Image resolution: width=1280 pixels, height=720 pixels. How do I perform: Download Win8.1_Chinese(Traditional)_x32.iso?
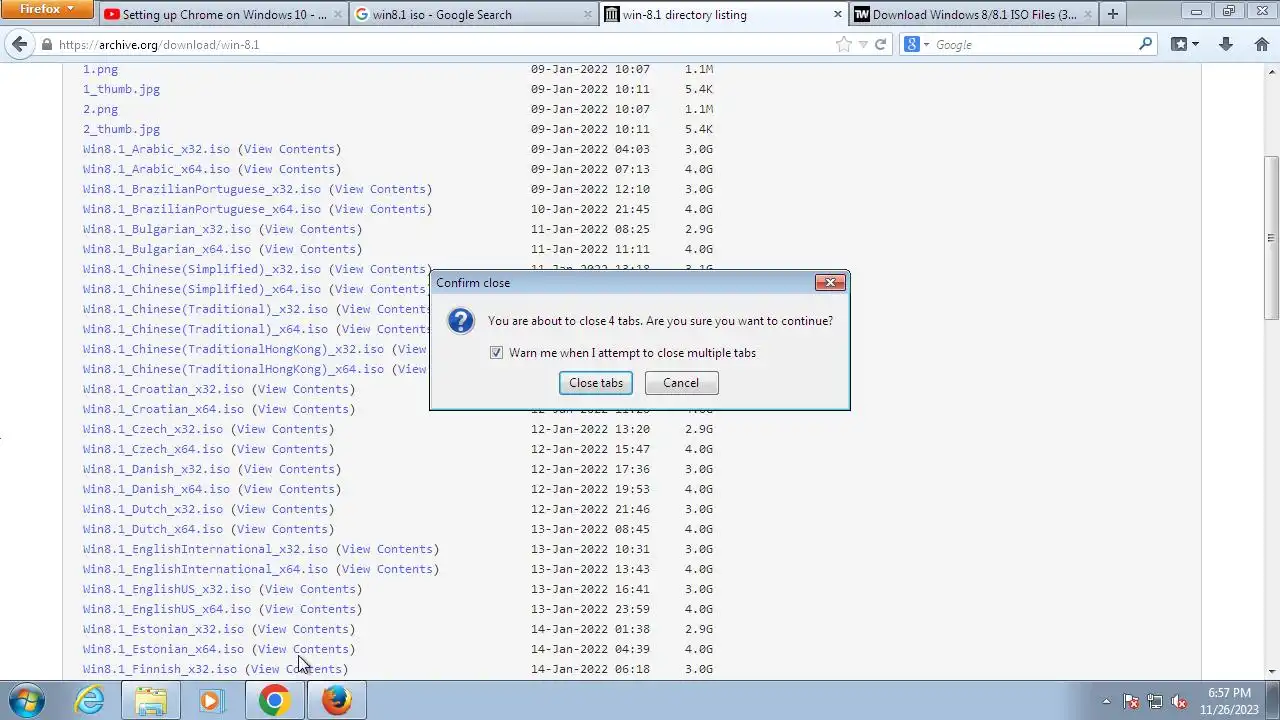[x=205, y=309]
